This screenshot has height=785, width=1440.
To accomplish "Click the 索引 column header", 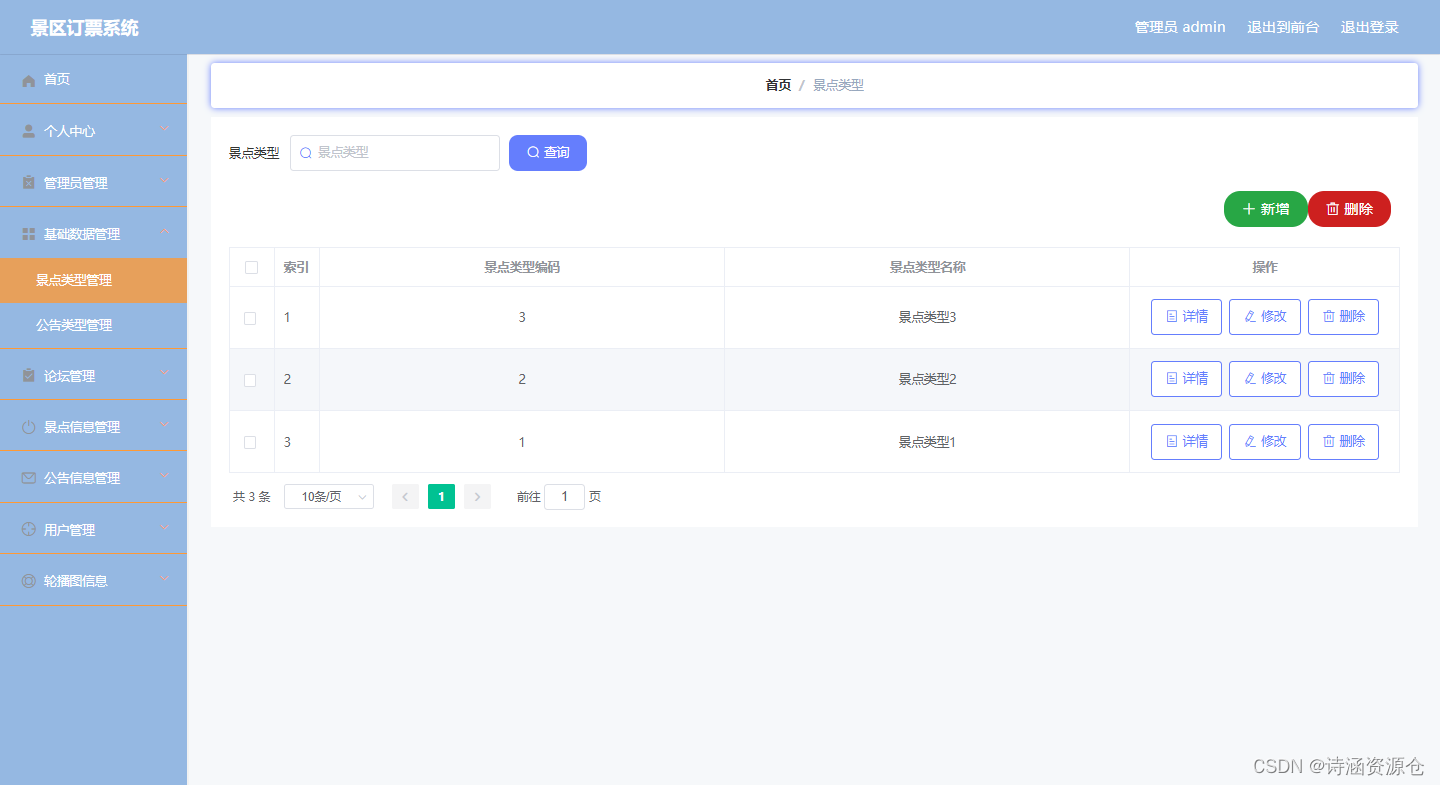I will click(296, 268).
